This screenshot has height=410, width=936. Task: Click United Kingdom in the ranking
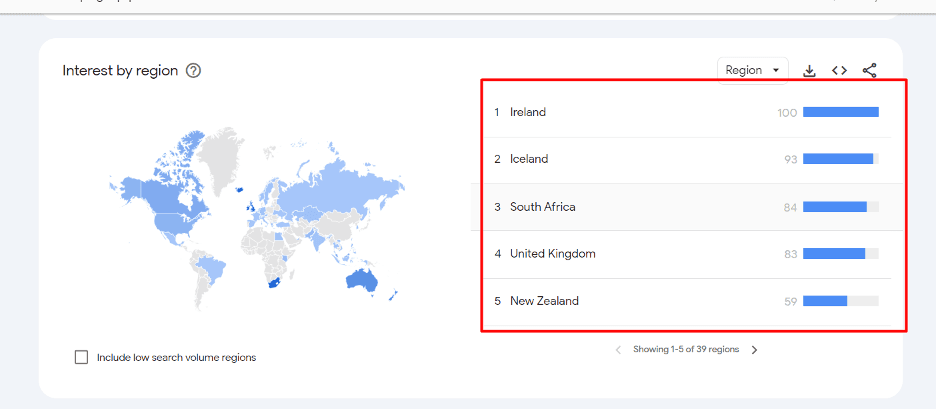point(553,254)
